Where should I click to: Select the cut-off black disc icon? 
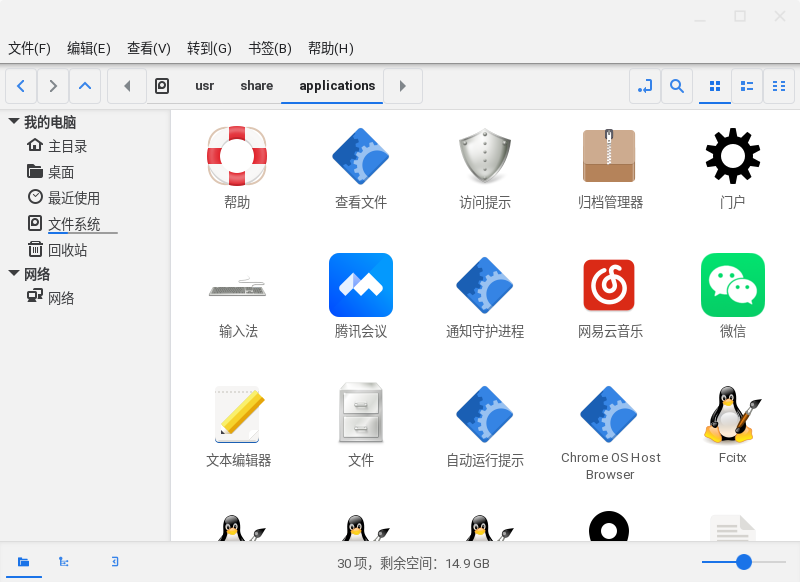pos(609,526)
